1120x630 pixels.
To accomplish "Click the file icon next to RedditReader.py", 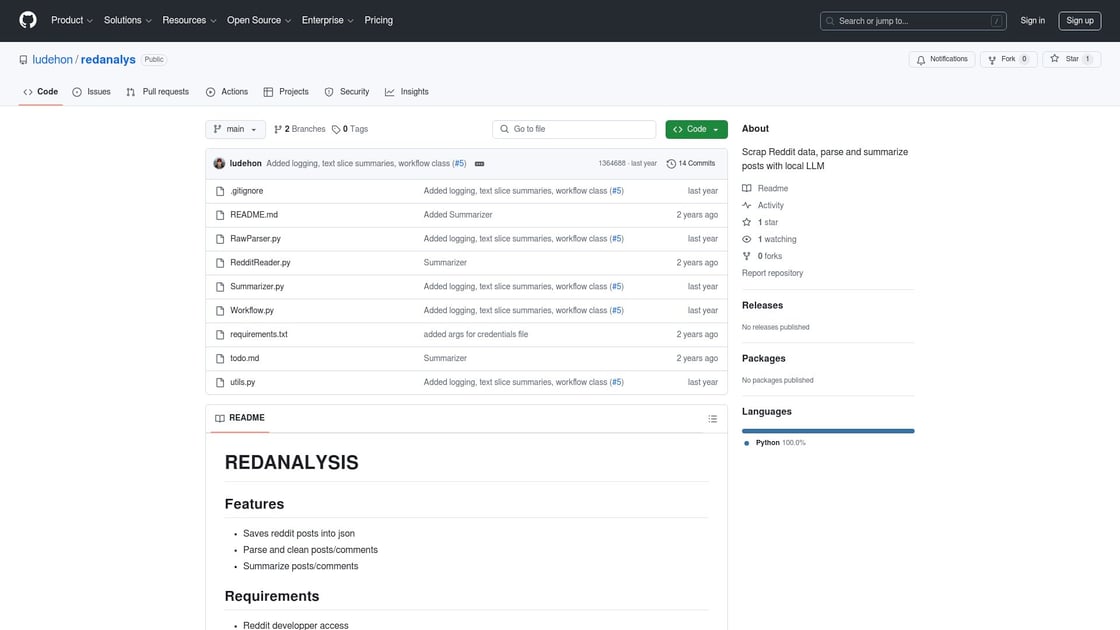I will click(220, 263).
